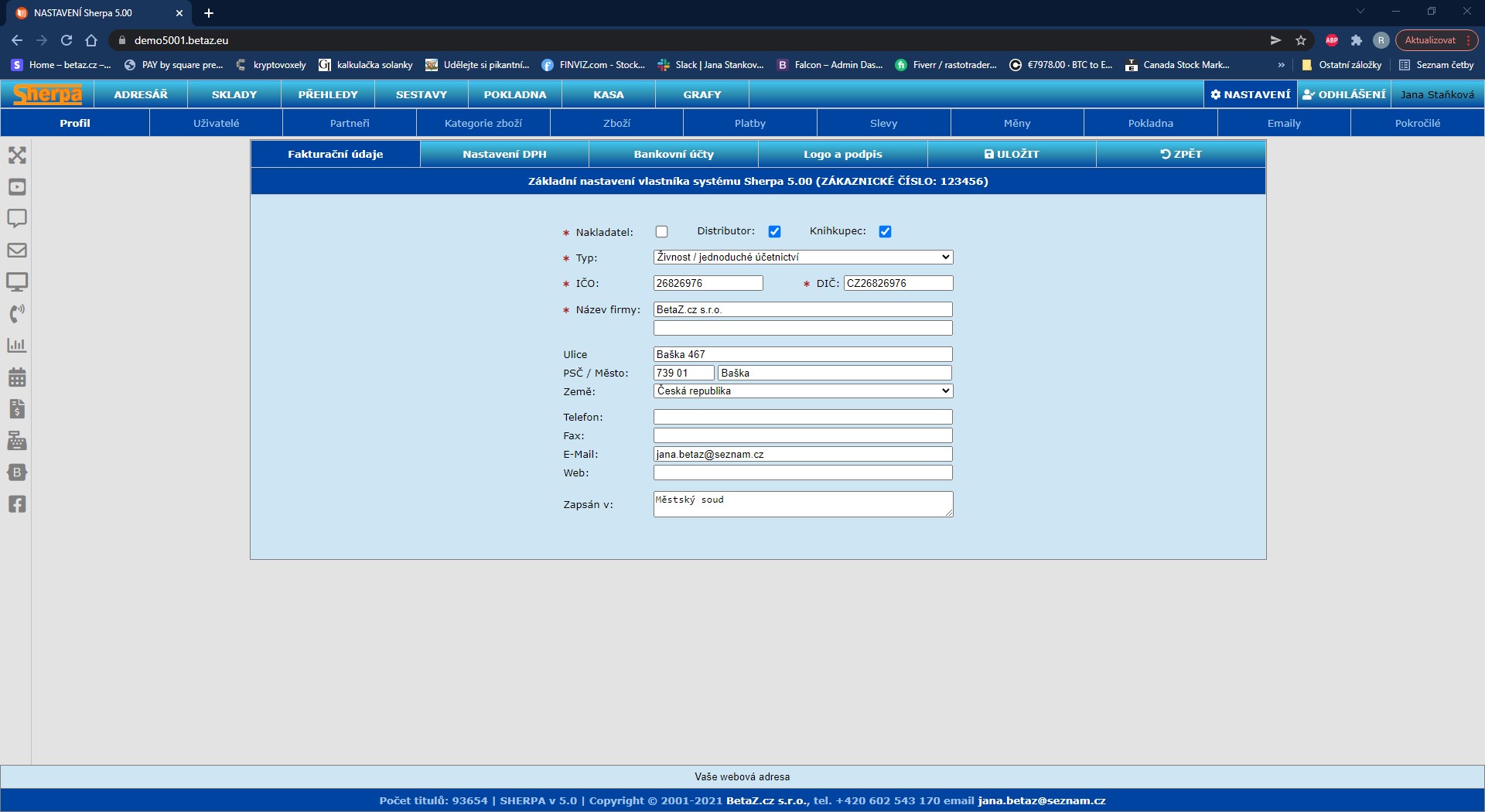
Task: Click into the Telefon input field
Action: 803,418
